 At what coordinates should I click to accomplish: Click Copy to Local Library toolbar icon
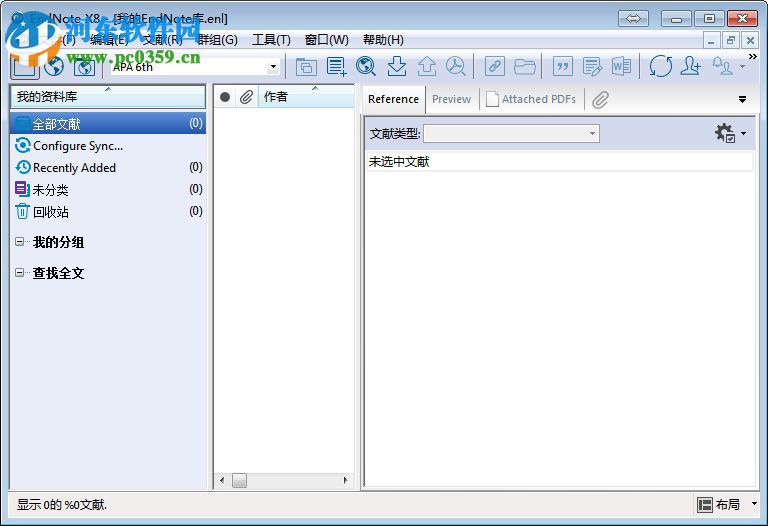306,67
